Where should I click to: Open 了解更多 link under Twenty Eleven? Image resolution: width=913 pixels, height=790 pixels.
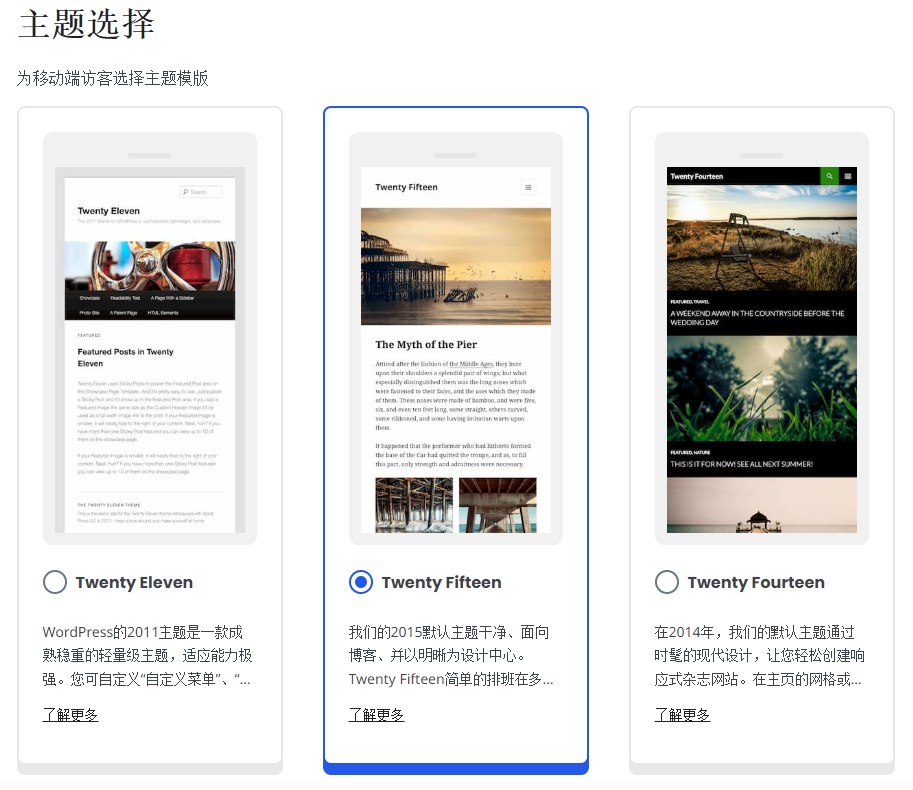click(x=70, y=715)
